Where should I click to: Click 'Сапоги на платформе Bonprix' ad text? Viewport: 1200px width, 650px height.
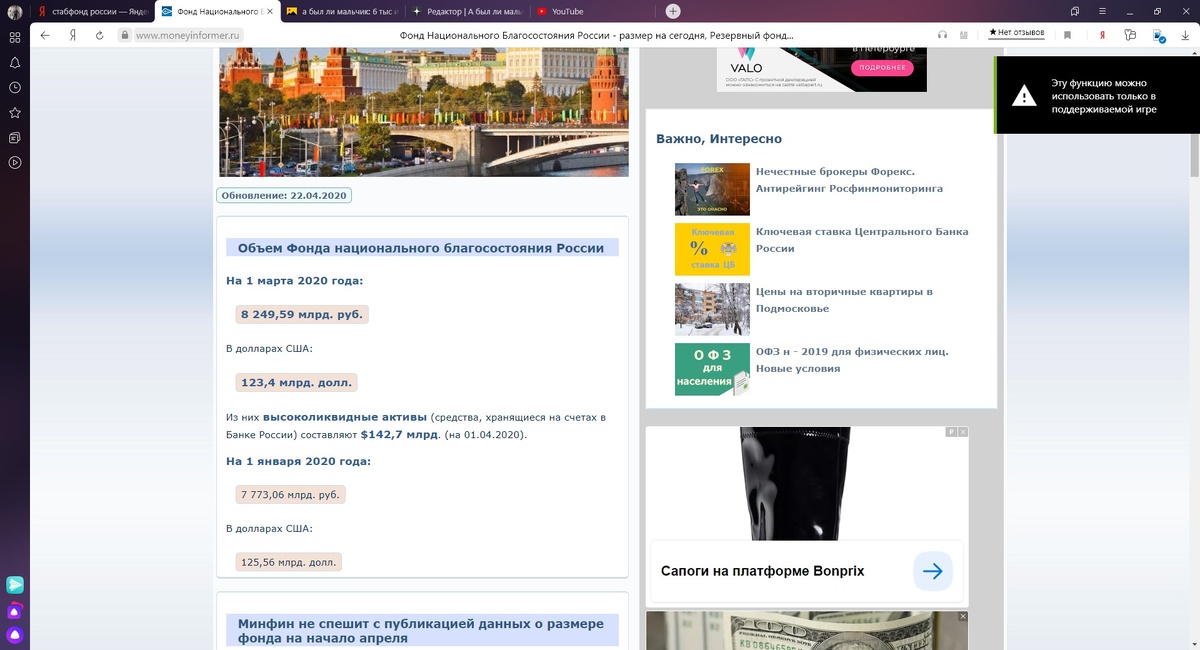click(762, 571)
